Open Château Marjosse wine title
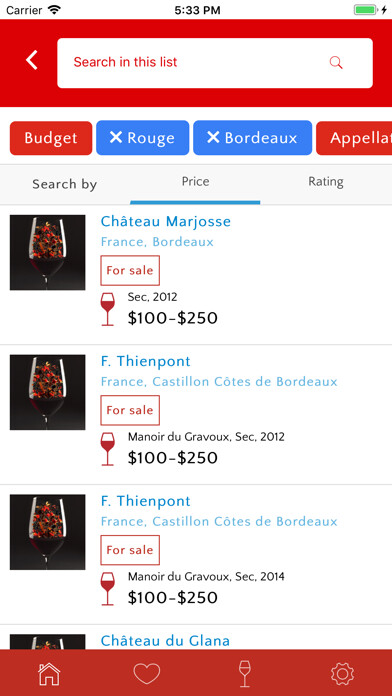Image resolution: width=392 pixels, height=696 pixels. tap(166, 221)
